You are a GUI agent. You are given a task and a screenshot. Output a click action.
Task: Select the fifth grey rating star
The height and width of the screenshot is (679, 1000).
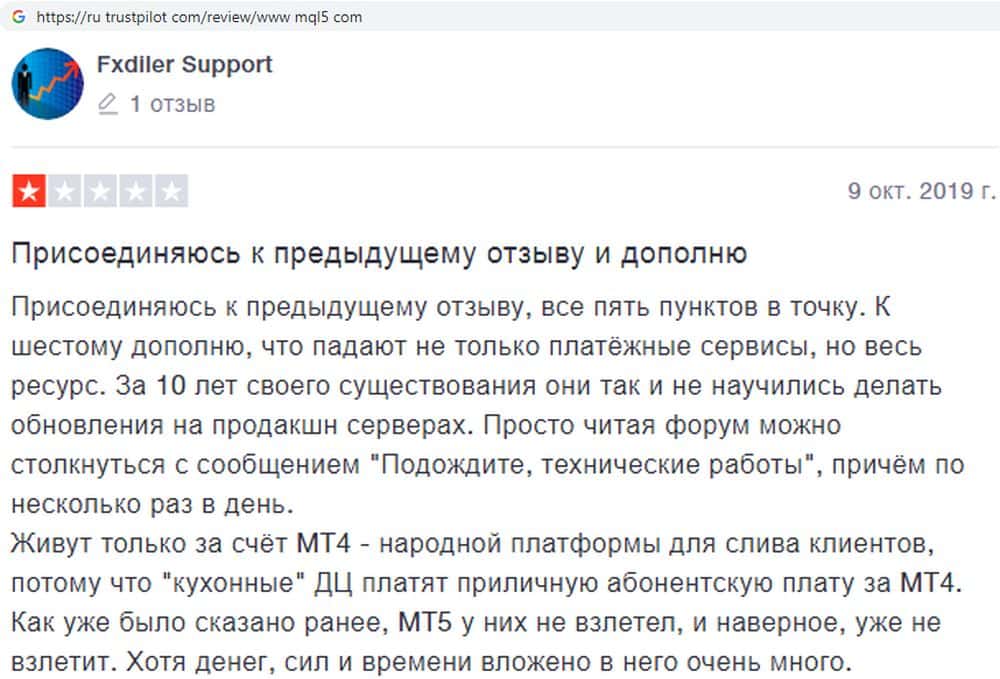171,191
